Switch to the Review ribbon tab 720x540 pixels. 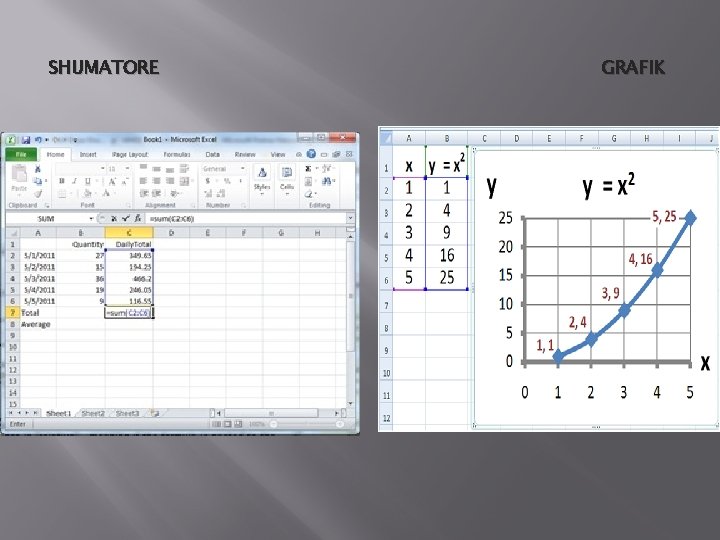(x=245, y=155)
